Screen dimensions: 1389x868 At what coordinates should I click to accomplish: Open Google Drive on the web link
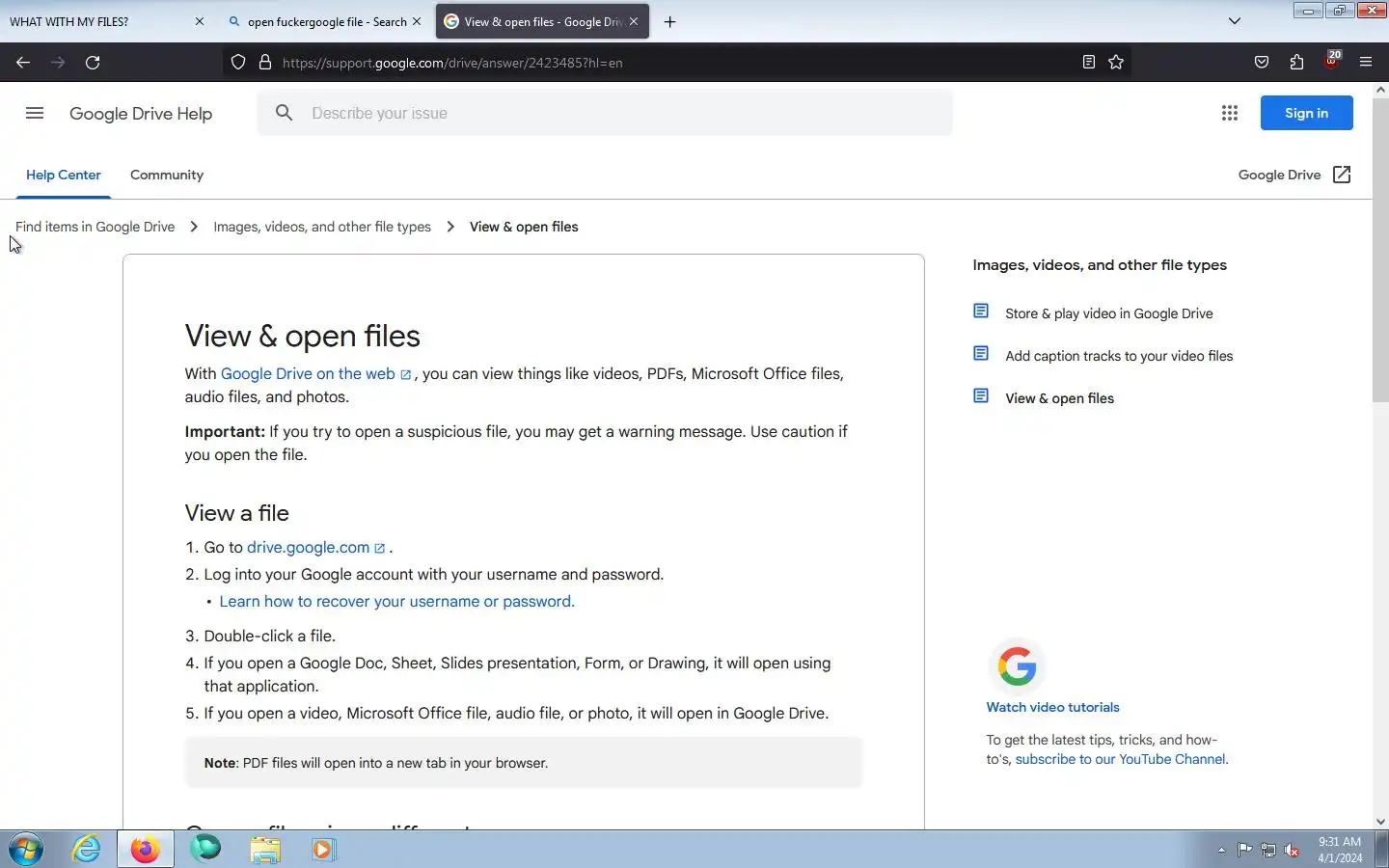tap(316, 374)
